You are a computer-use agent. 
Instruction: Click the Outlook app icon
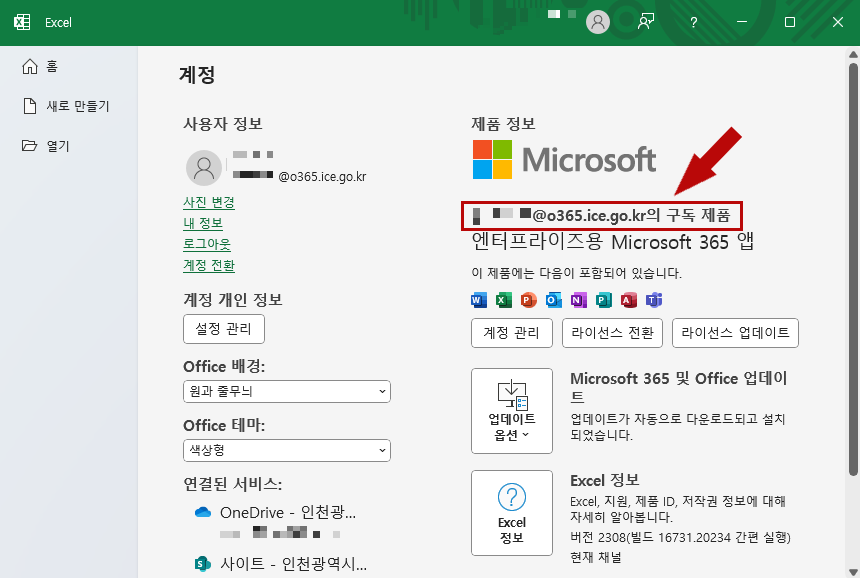click(x=553, y=300)
